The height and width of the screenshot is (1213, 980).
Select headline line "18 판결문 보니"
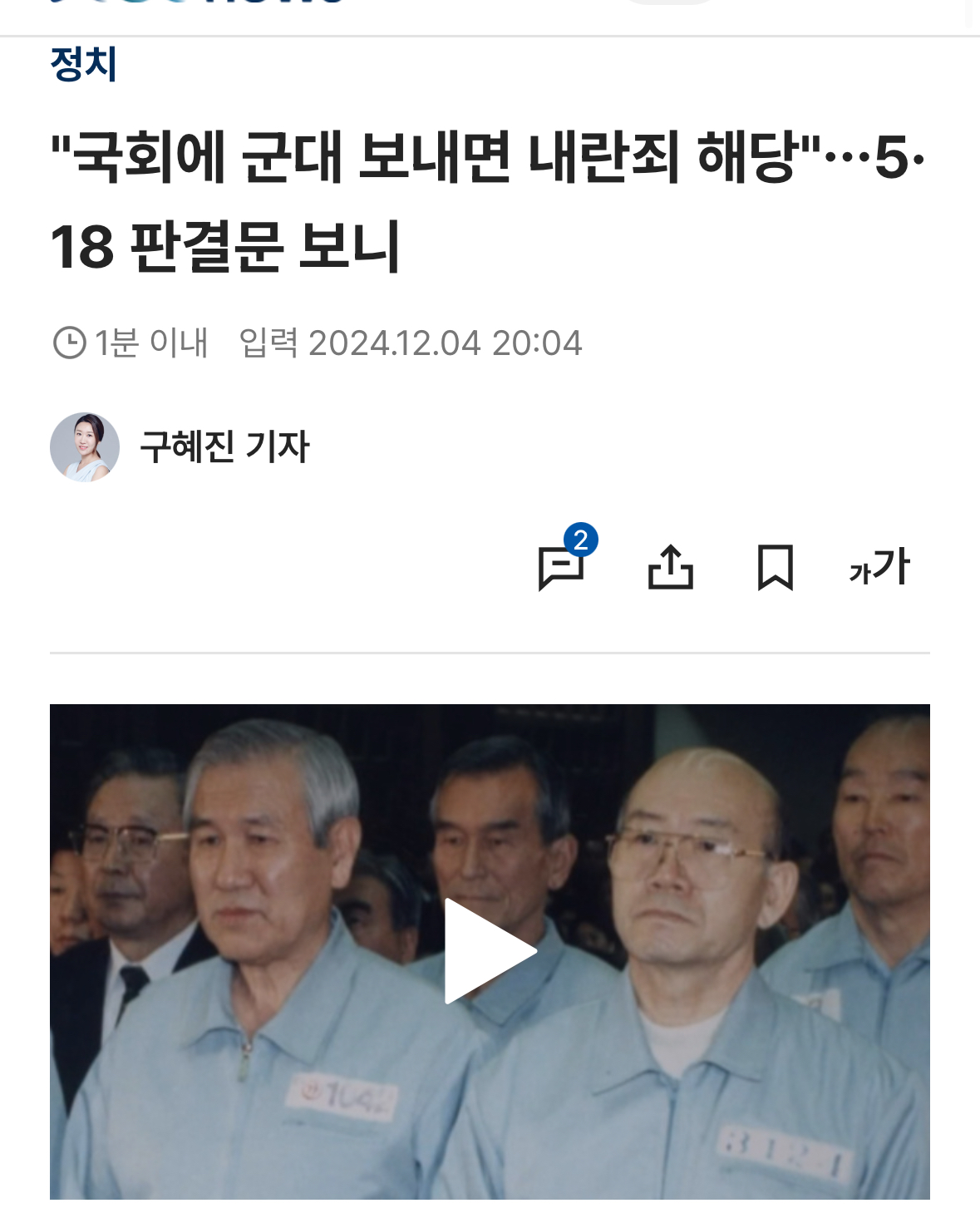pyautogui.click(x=226, y=247)
